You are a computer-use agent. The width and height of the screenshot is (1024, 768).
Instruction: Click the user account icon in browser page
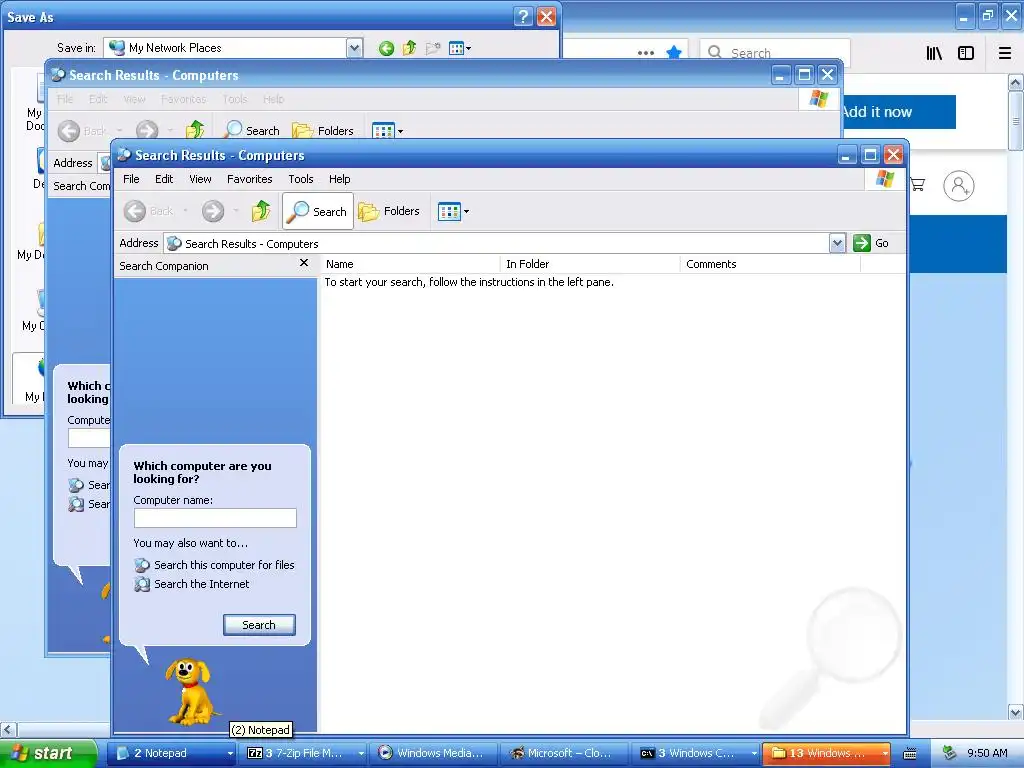(x=959, y=185)
